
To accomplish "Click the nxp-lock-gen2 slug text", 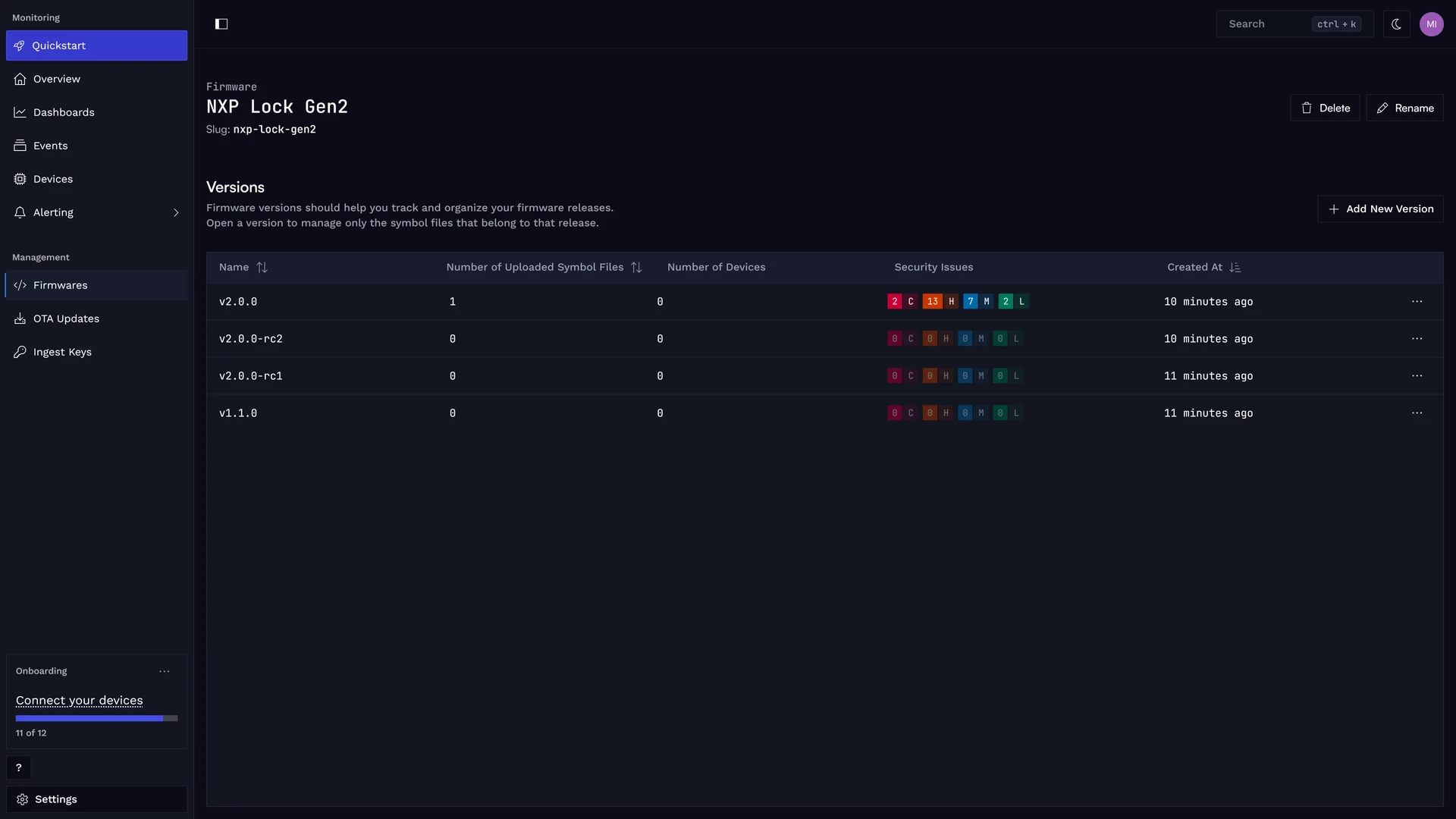I will pos(275,130).
